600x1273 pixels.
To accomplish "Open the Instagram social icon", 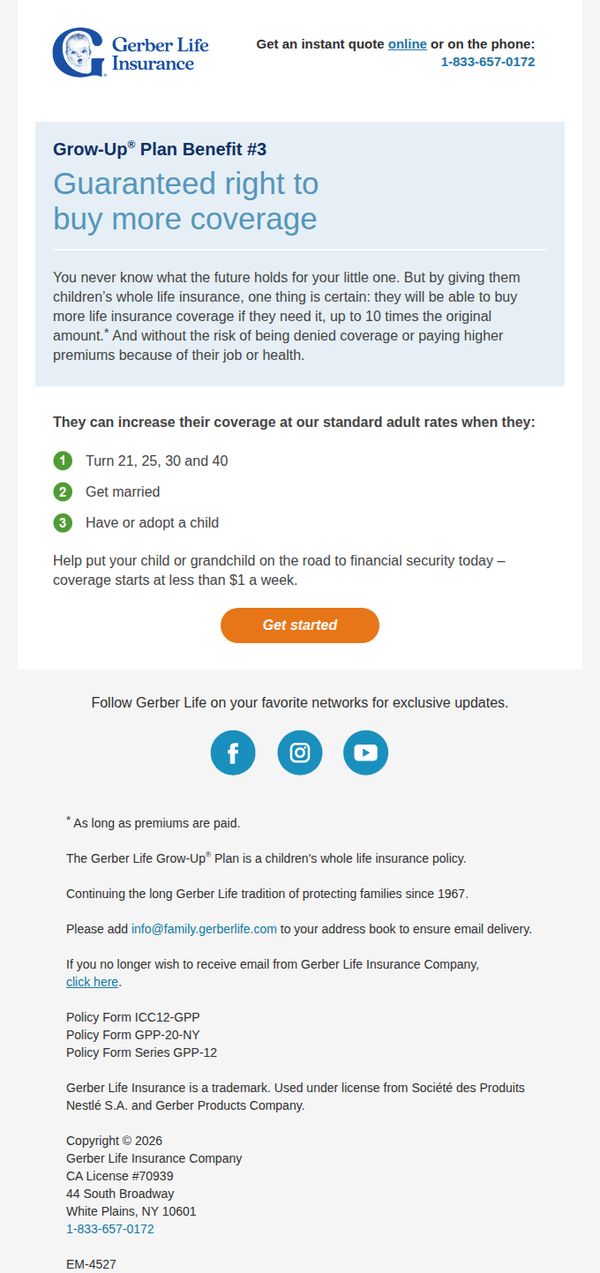I will pos(300,753).
